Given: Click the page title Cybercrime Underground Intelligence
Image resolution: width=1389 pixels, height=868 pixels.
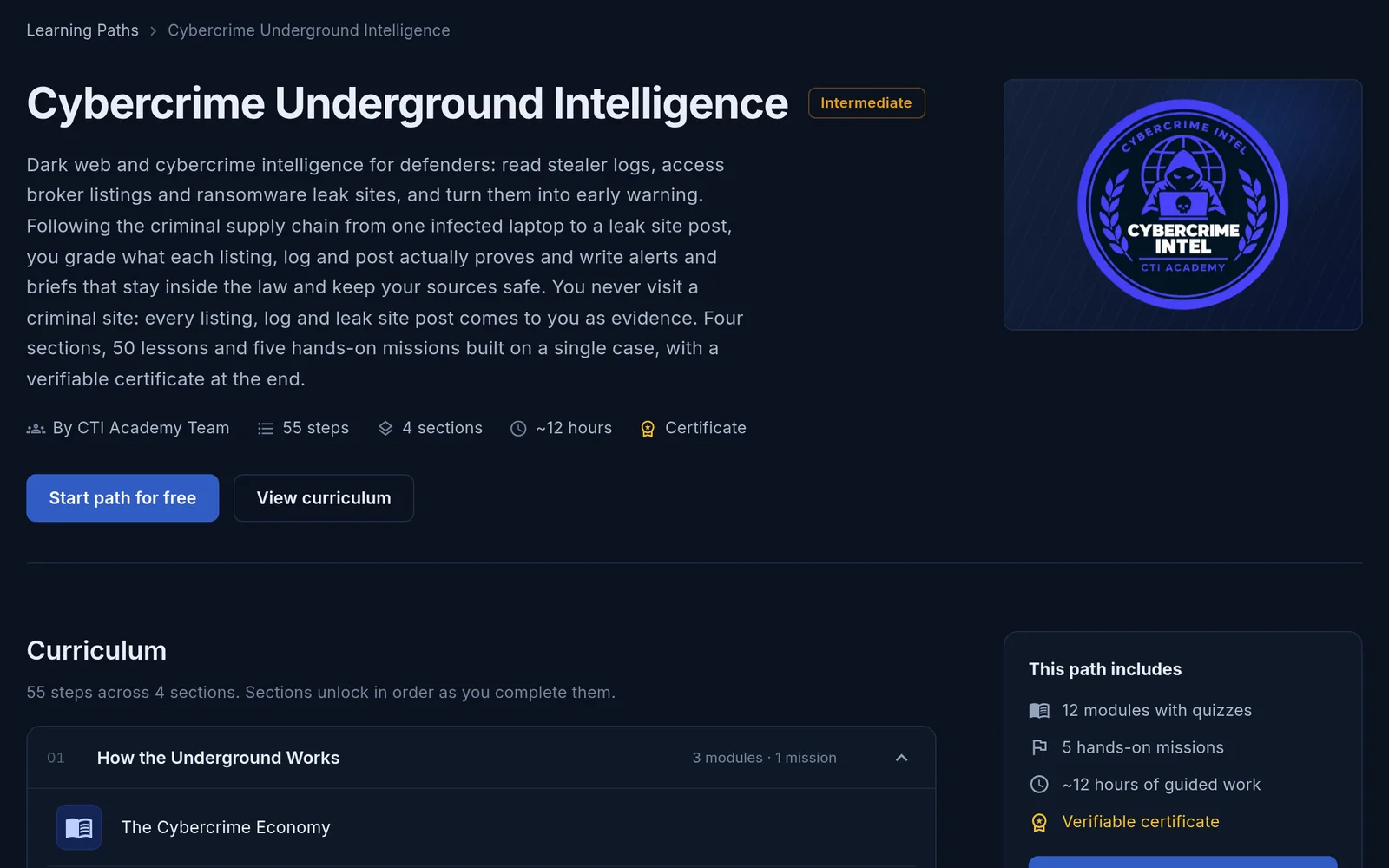Looking at the screenshot, I should tap(407, 103).
